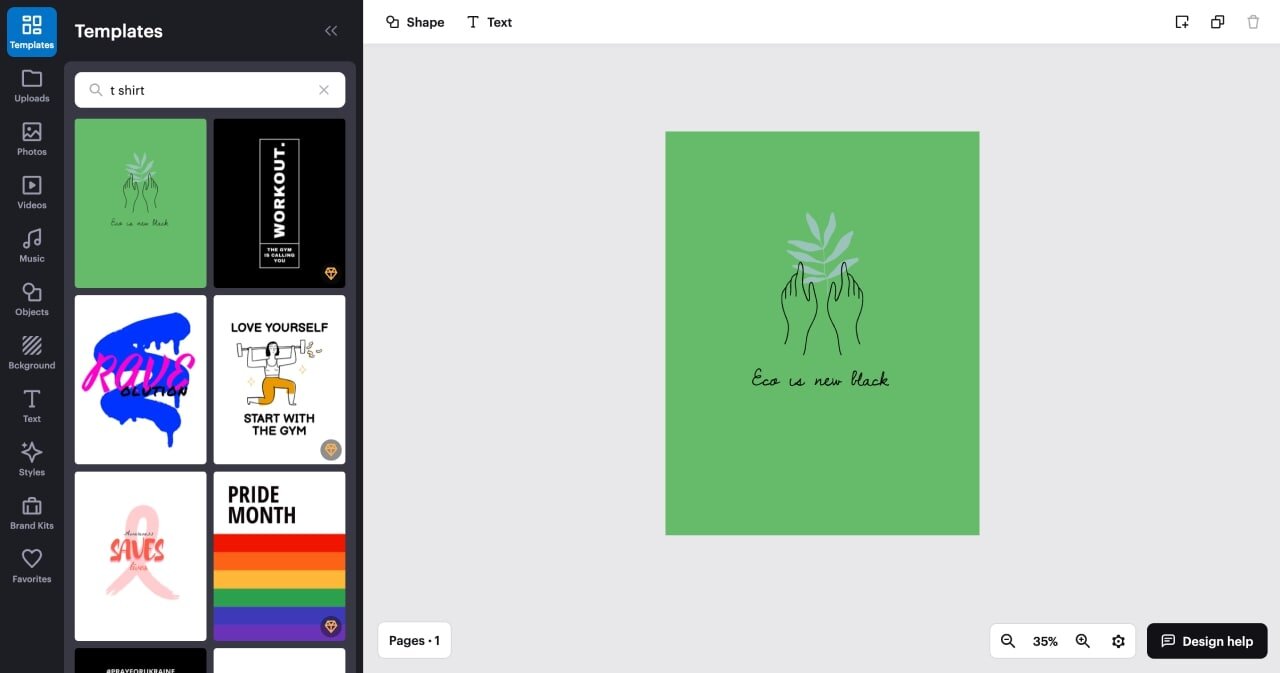Add Text from top toolbar
Viewport: 1280px width, 673px height.
tap(489, 22)
